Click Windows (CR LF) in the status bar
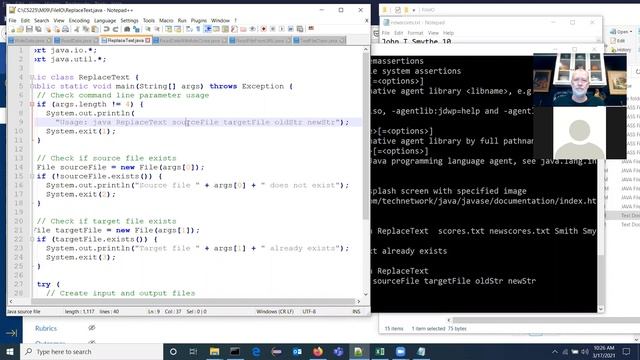This screenshot has height=360, width=640. click(x=275, y=311)
